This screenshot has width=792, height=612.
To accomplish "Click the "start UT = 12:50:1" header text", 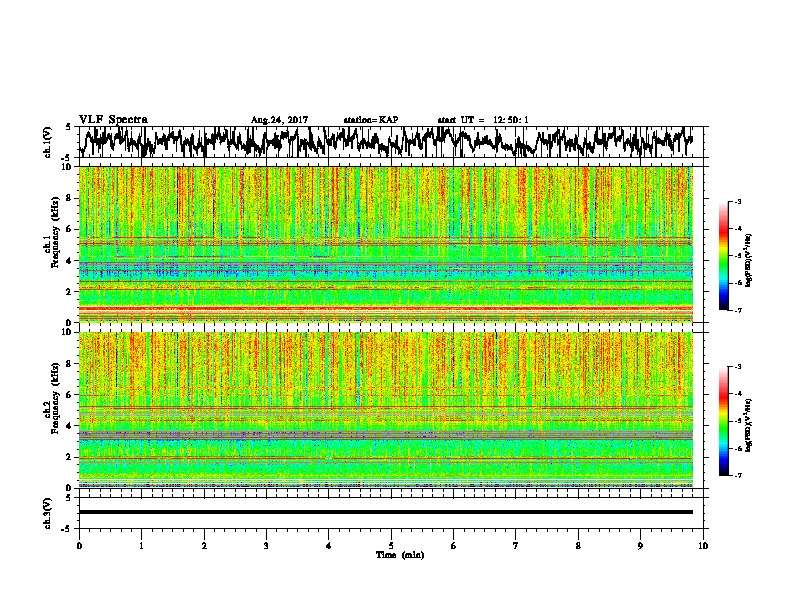I will pos(483,120).
